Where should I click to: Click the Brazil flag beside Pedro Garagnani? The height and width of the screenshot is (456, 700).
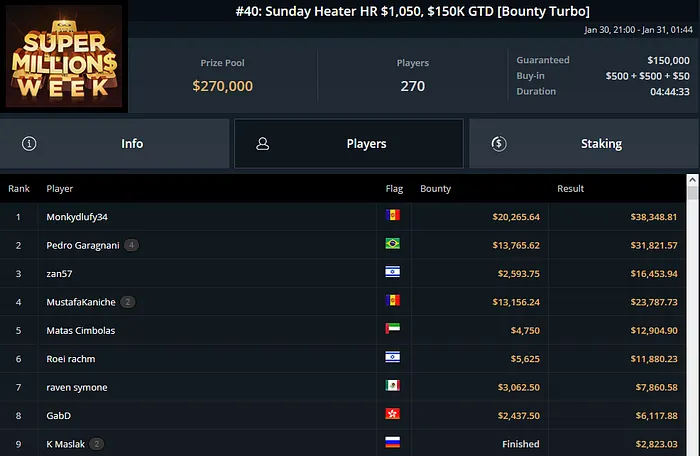[x=393, y=245]
